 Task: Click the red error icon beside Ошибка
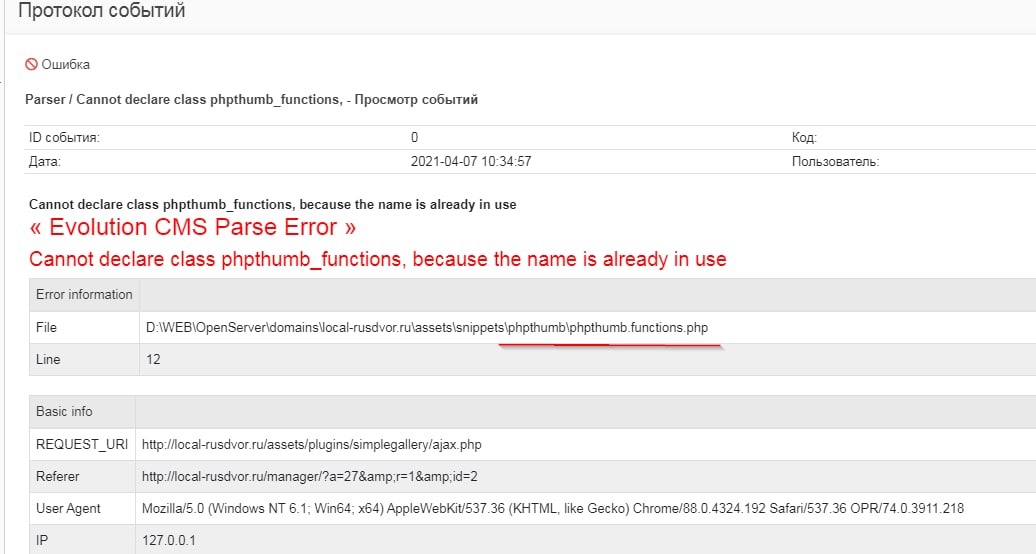tap(31, 64)
